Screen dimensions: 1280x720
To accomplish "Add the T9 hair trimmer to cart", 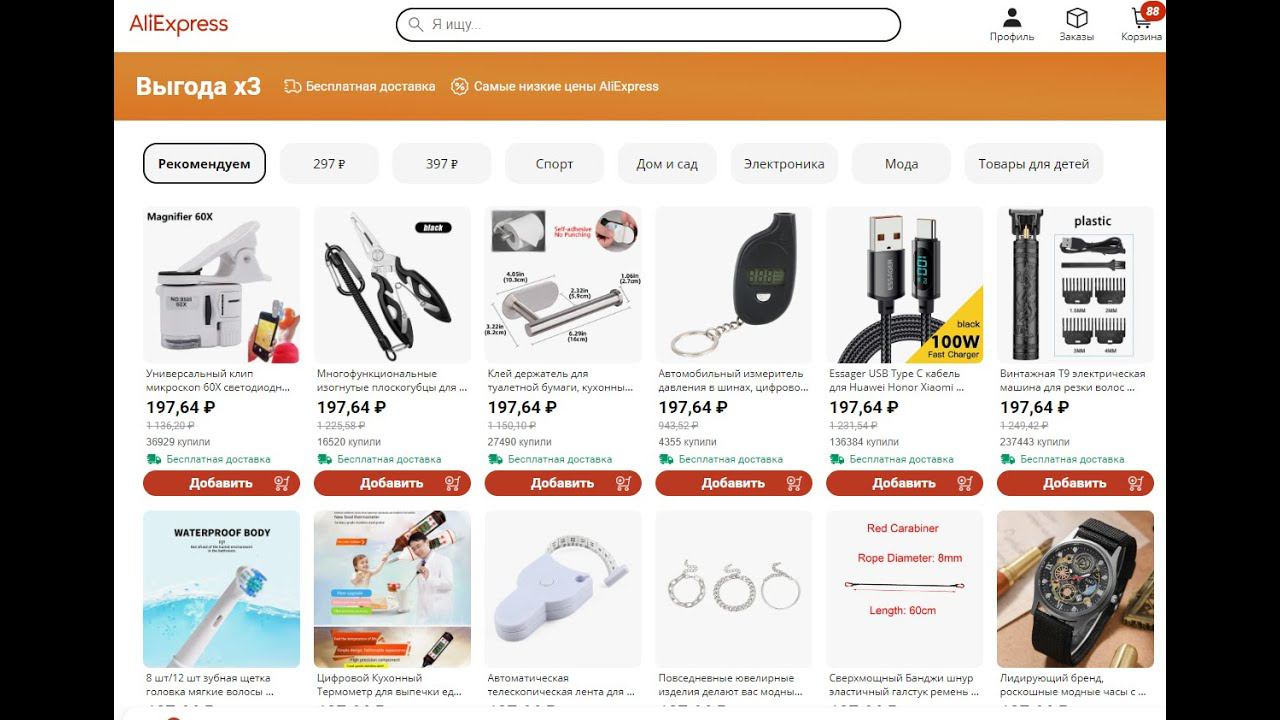I will (x=1075, y=483).
